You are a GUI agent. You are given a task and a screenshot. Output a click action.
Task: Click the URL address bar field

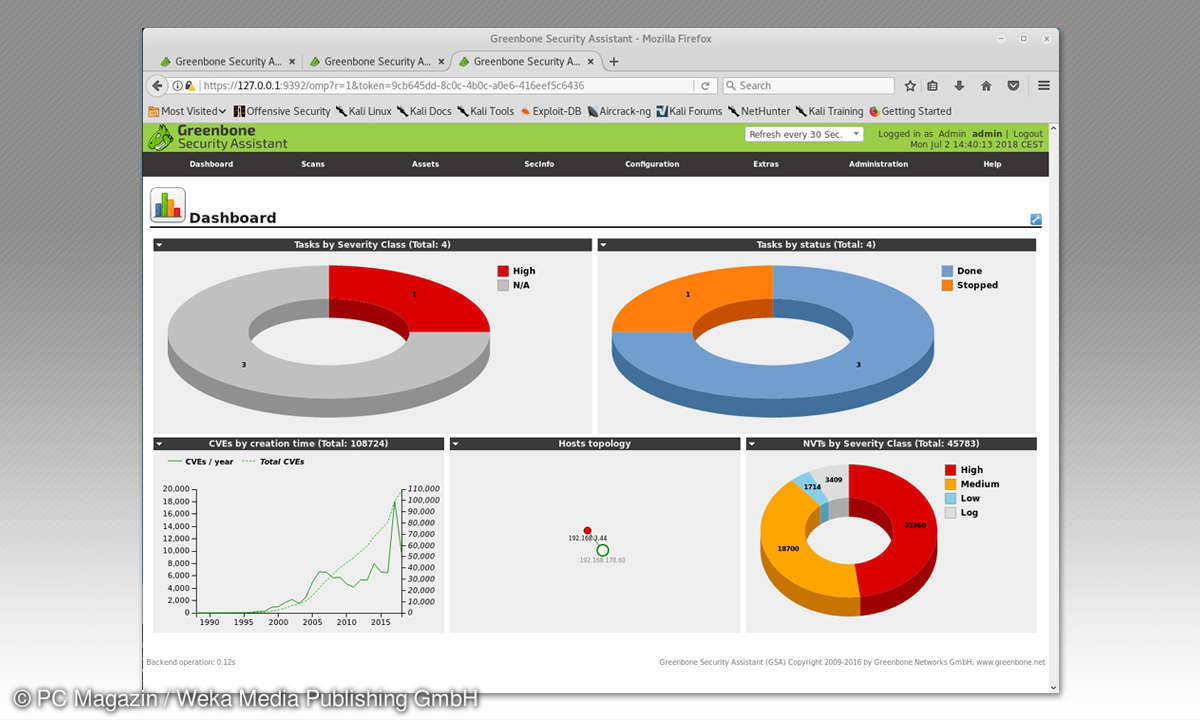pos(446,86)
